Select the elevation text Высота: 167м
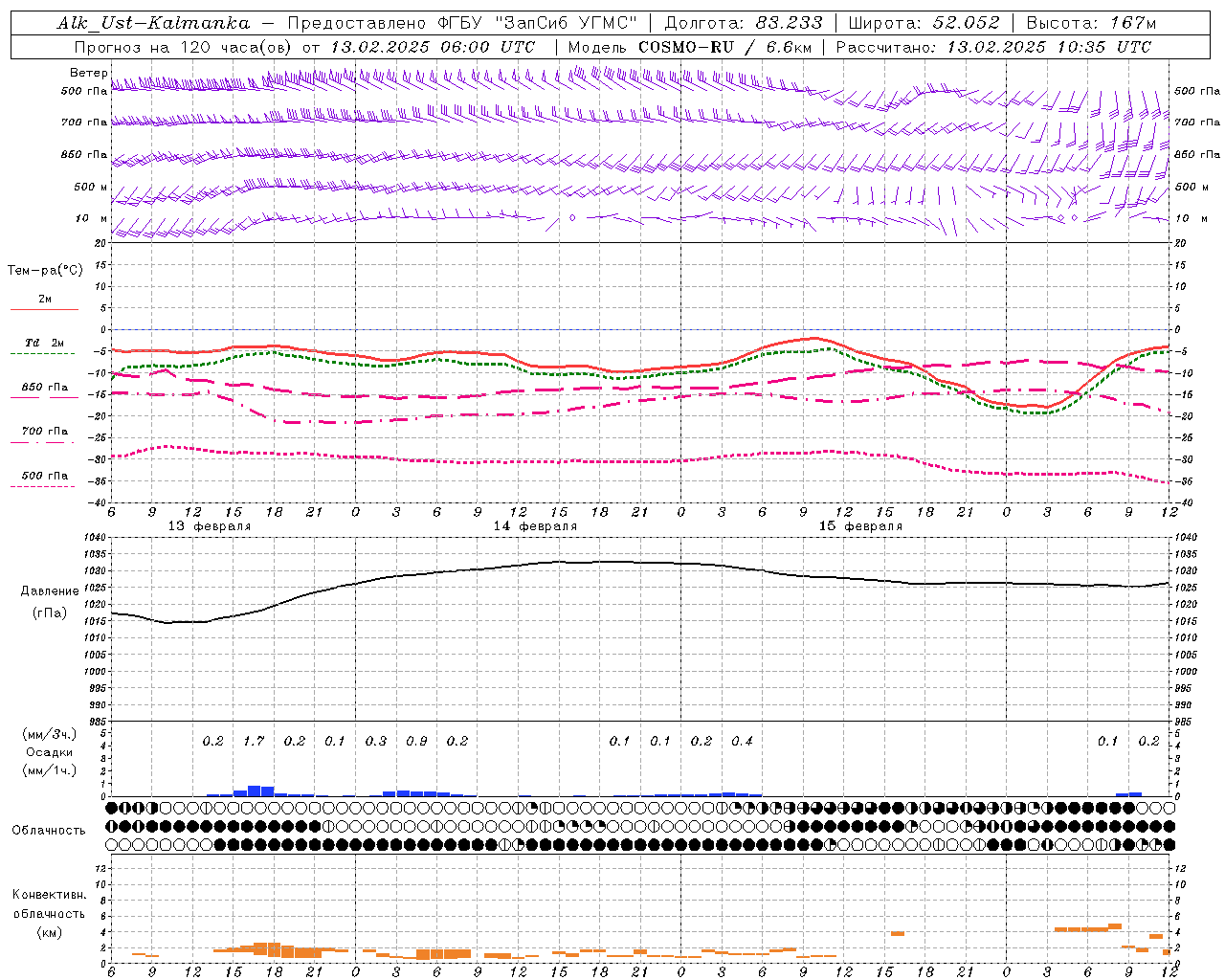This screenshot has height=980, width=1225. coord(1091,23)
